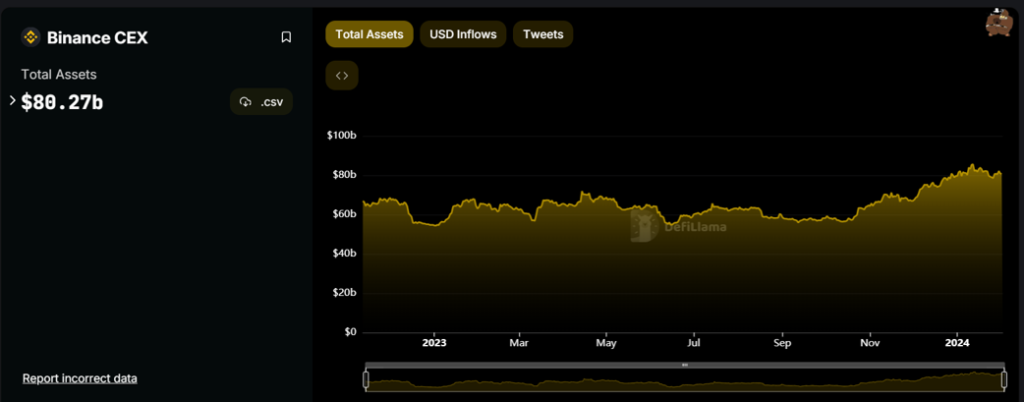
Task: Click the mini overview chart in range selector
Action: point(685,381)
